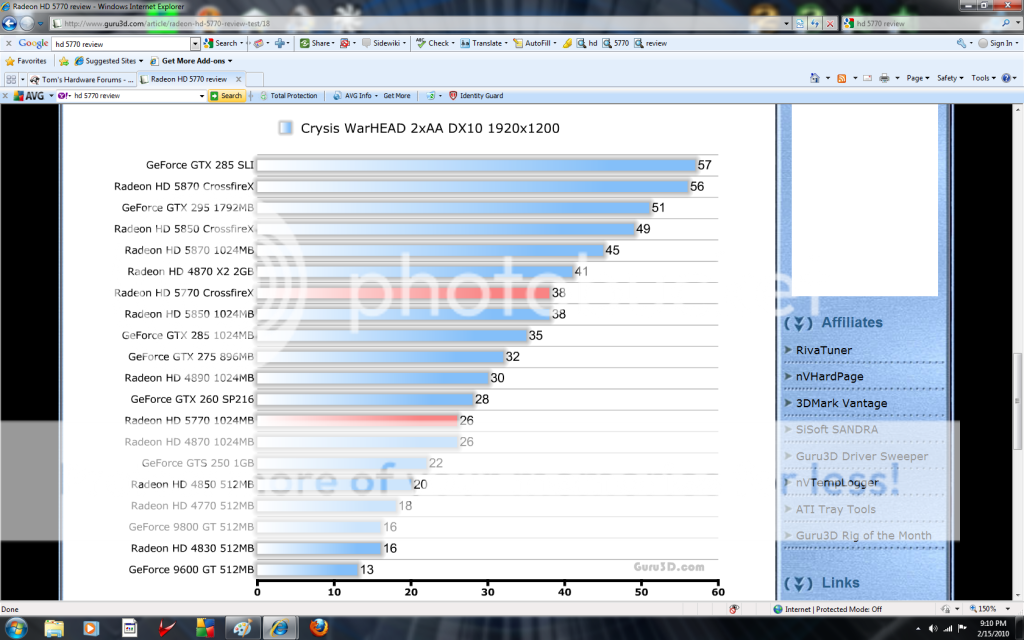
Task: Click Identity Guard on AVG toolbar
Action: (476, 95)
